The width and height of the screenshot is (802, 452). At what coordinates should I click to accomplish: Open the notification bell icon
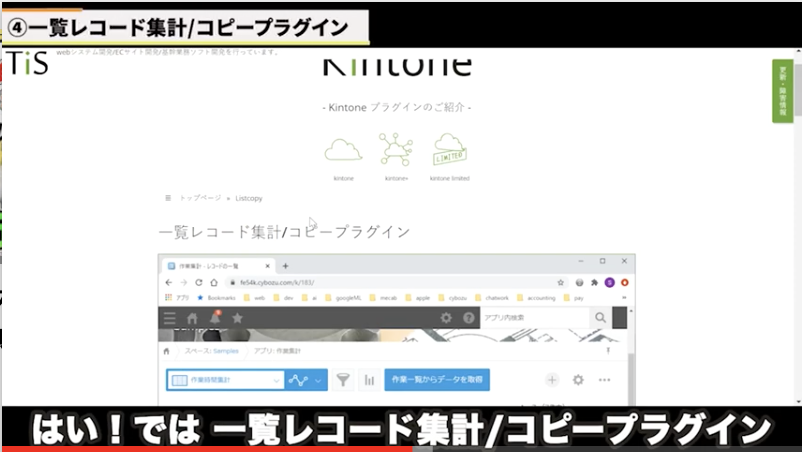click(214, 318)
